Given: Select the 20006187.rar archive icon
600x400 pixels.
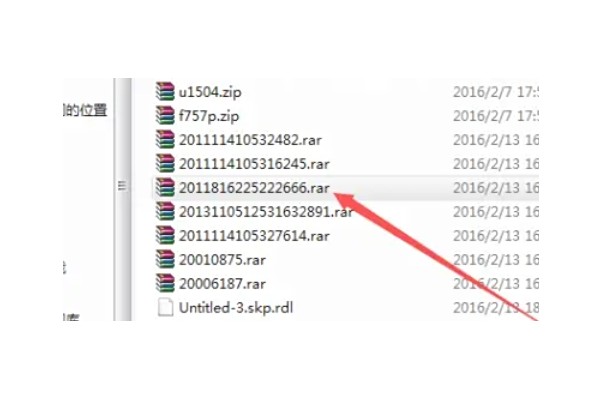Looking at the screenshot, I should coord(165,284).
